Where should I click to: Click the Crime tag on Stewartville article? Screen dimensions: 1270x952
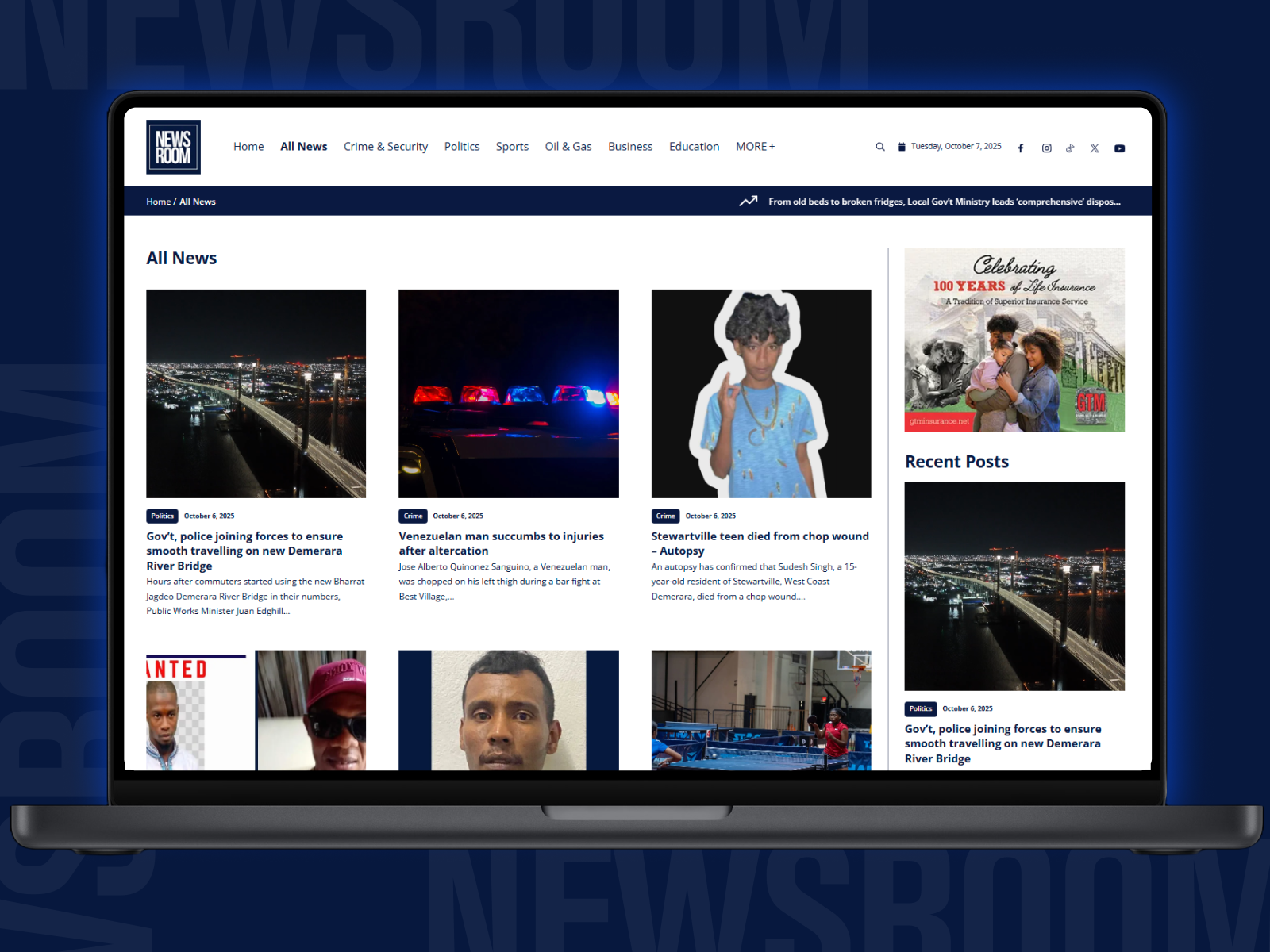665,516
